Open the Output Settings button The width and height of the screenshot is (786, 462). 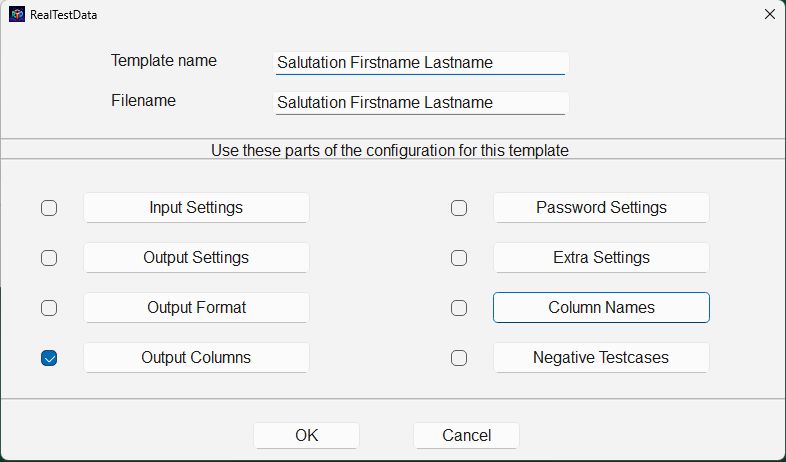196,258
